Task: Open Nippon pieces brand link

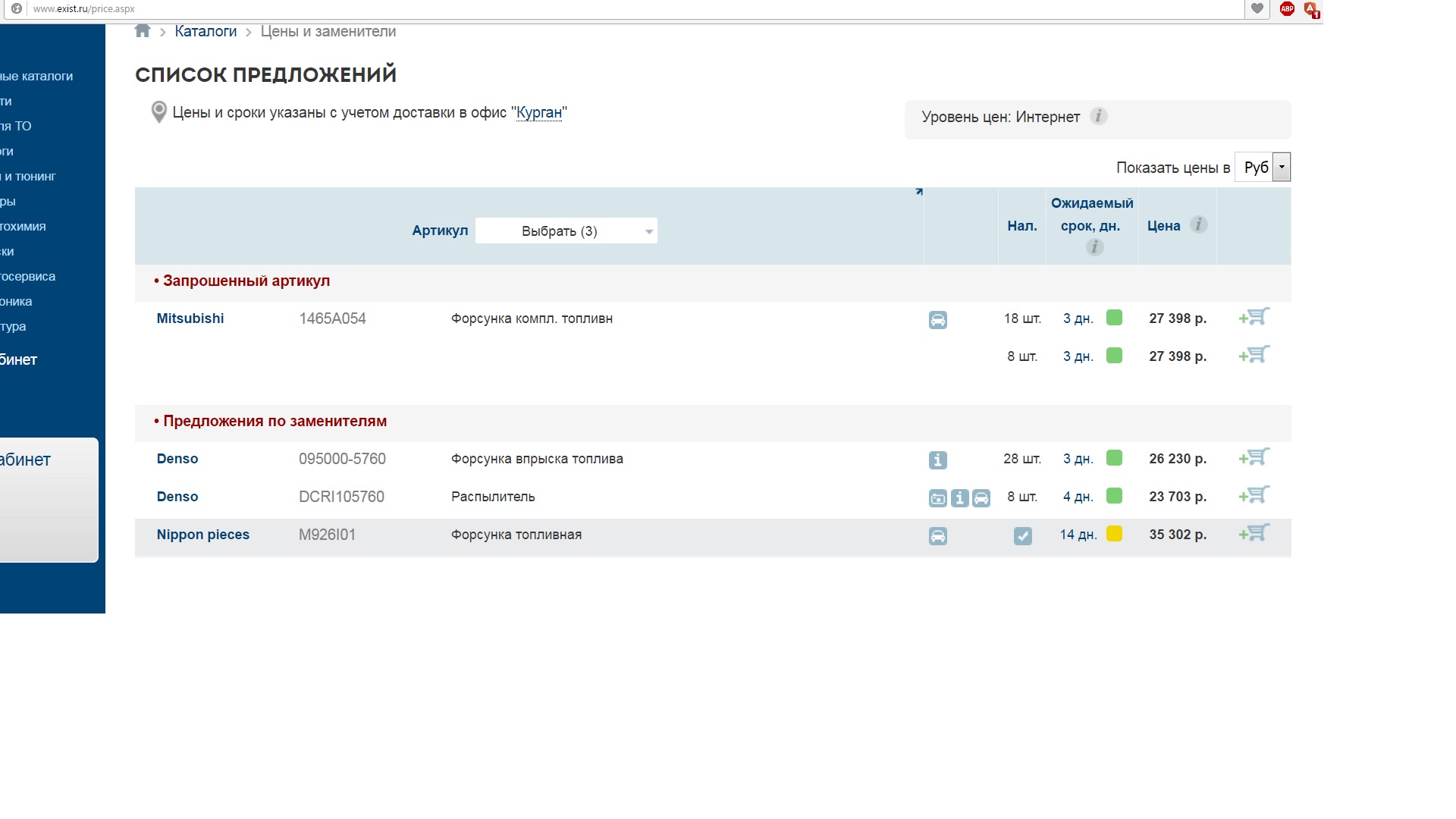Action: (x=203, y=535)
